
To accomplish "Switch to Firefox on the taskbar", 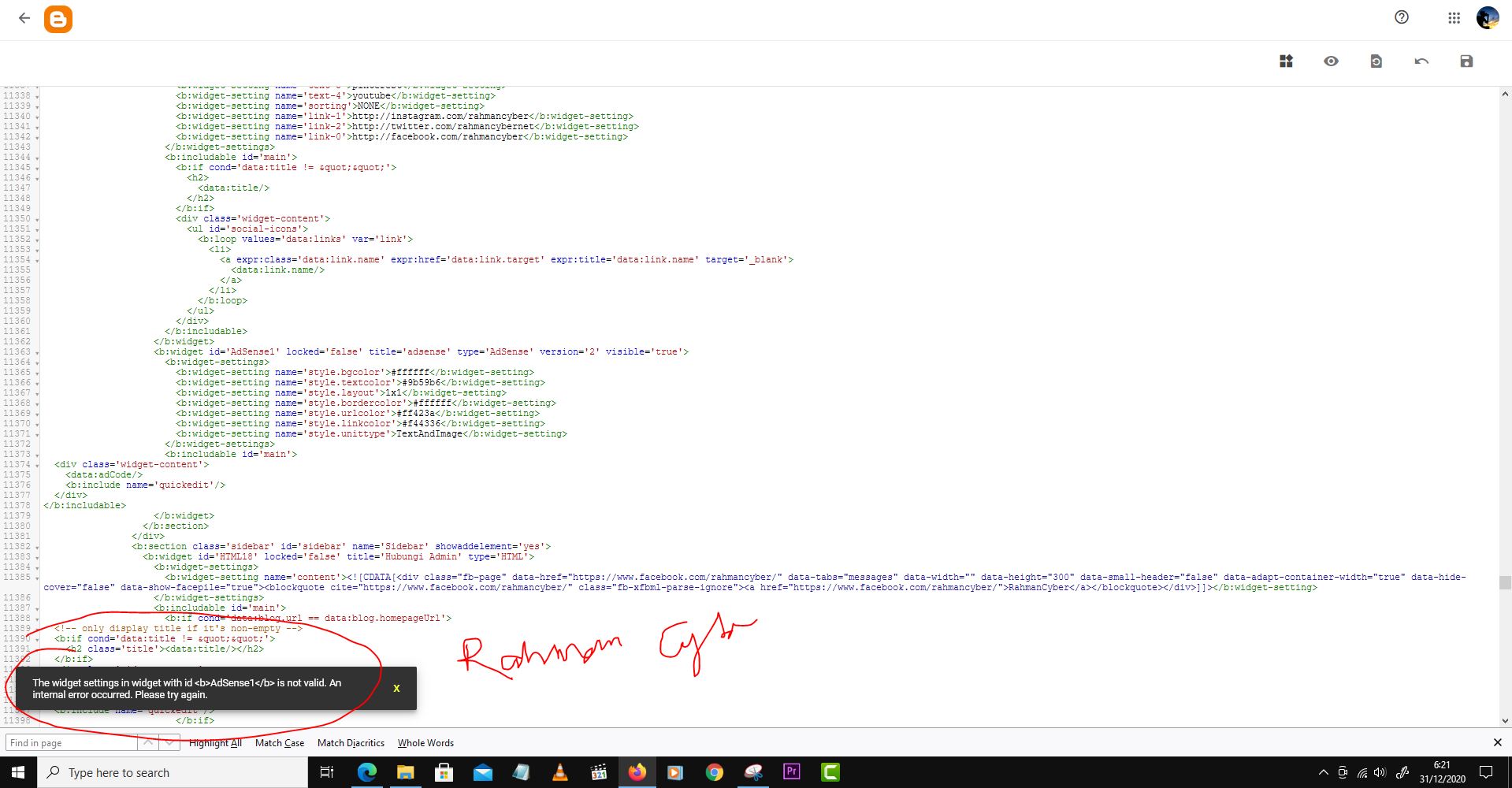I will coord(637,772).
